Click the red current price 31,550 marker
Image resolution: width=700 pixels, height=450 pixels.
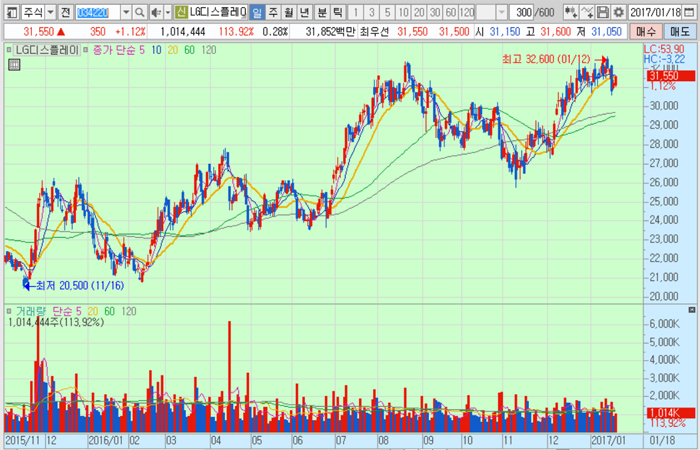point(665,76)
